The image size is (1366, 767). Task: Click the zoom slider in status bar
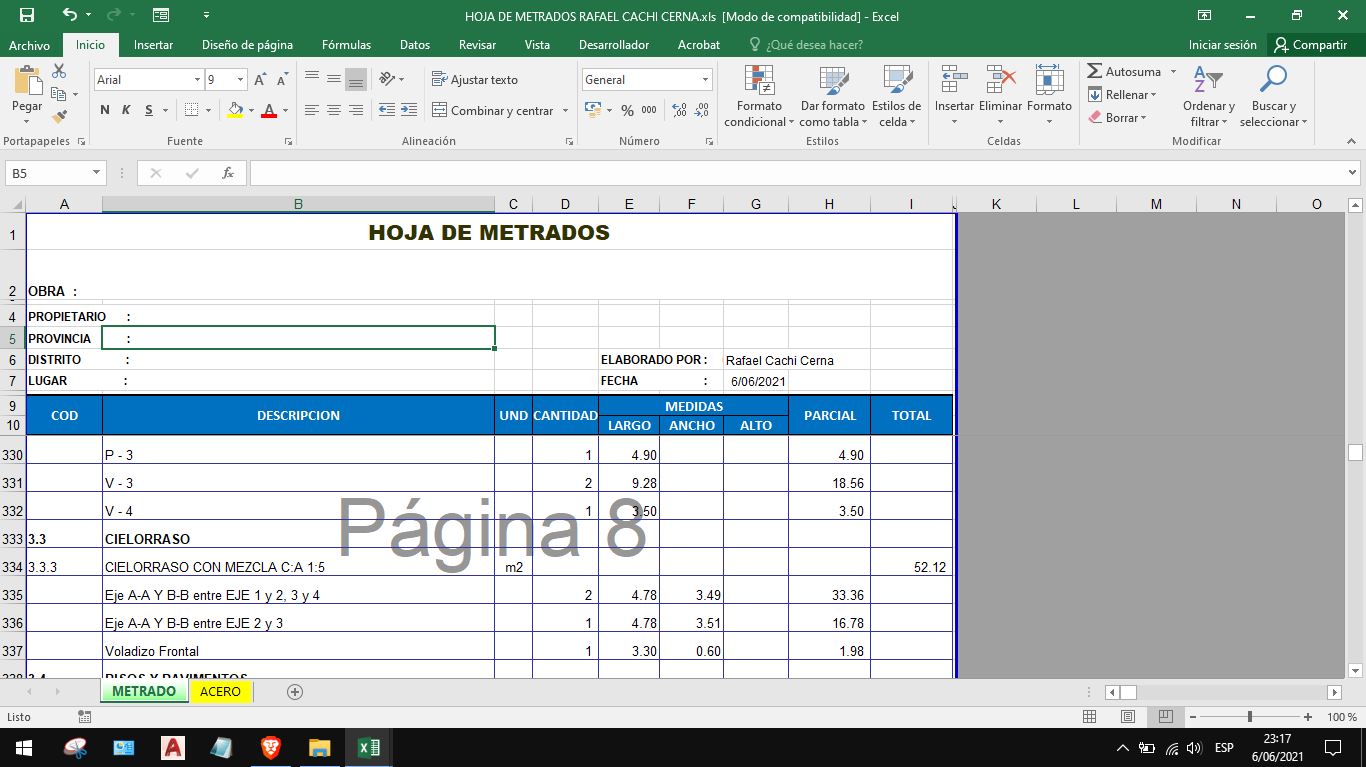(1249, 717)
